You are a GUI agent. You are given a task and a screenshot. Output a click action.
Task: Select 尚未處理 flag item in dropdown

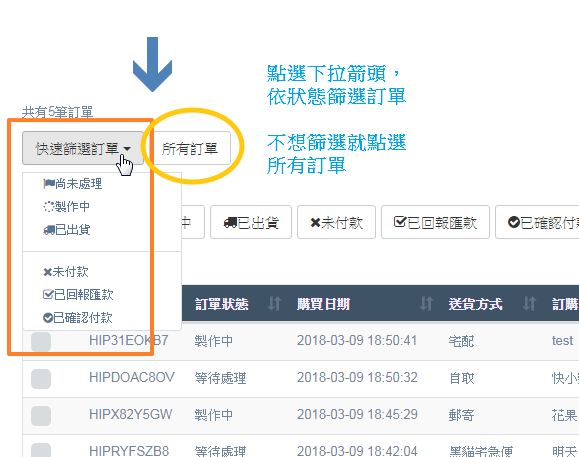tap(72, 183)
